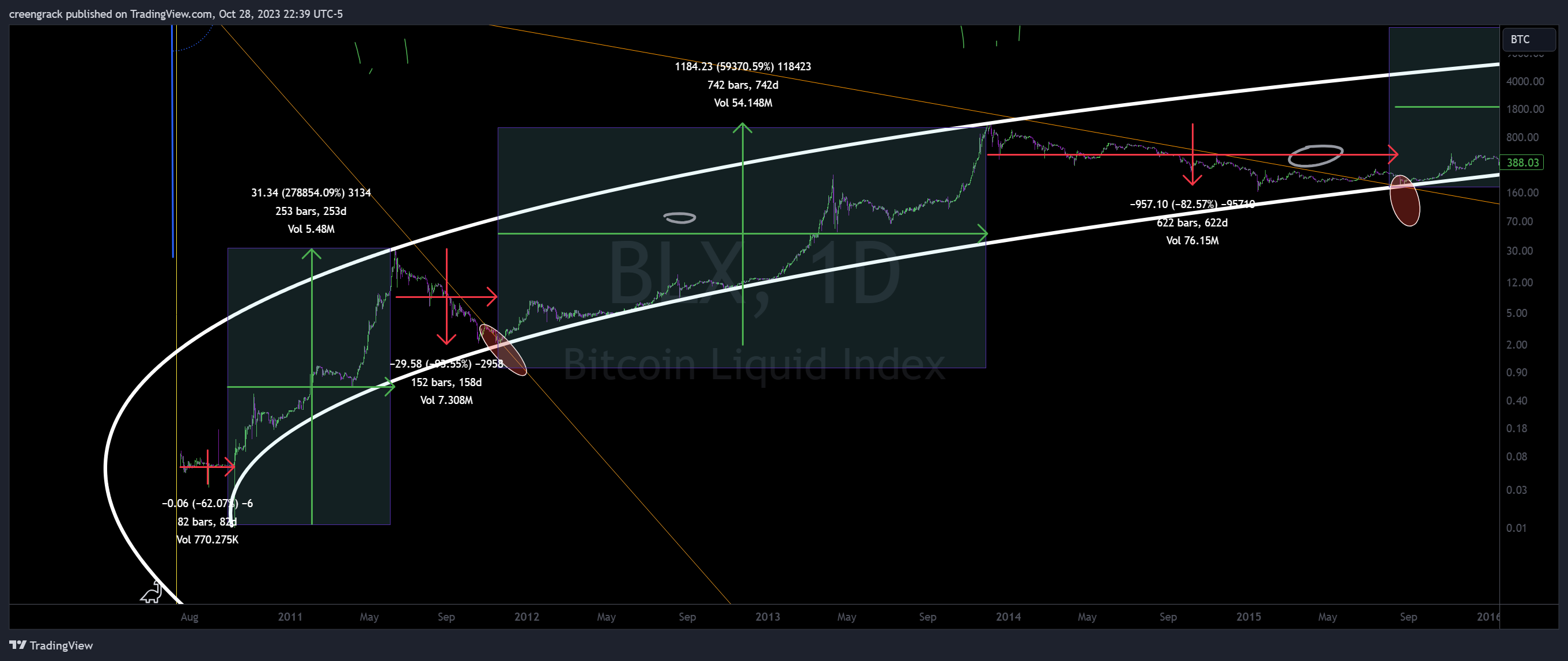Click the 0.18 price axis label
1568x661 pixels.
pyautogui.click(x=1517, y=428)
